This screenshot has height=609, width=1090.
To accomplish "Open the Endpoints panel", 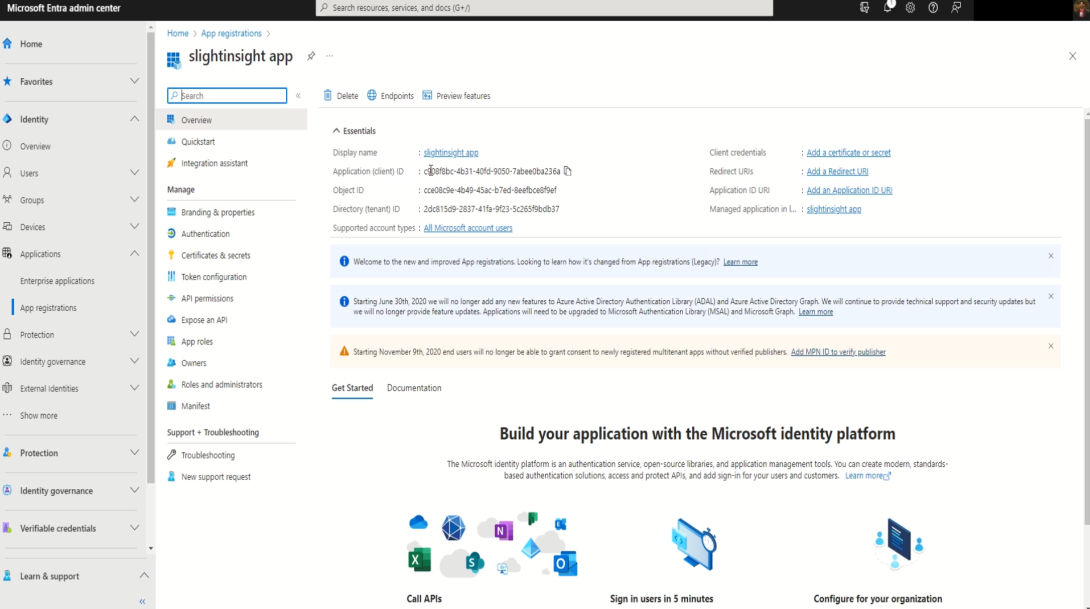I will coord(390,95).
